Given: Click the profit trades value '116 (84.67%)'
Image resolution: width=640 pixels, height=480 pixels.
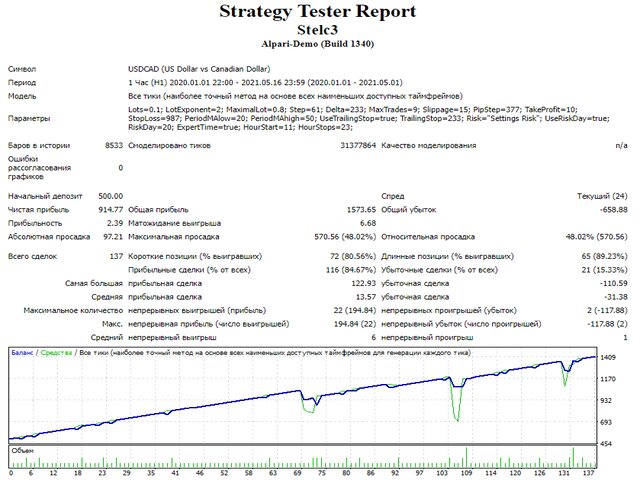Looking at the screenshot, I should 351,270.
